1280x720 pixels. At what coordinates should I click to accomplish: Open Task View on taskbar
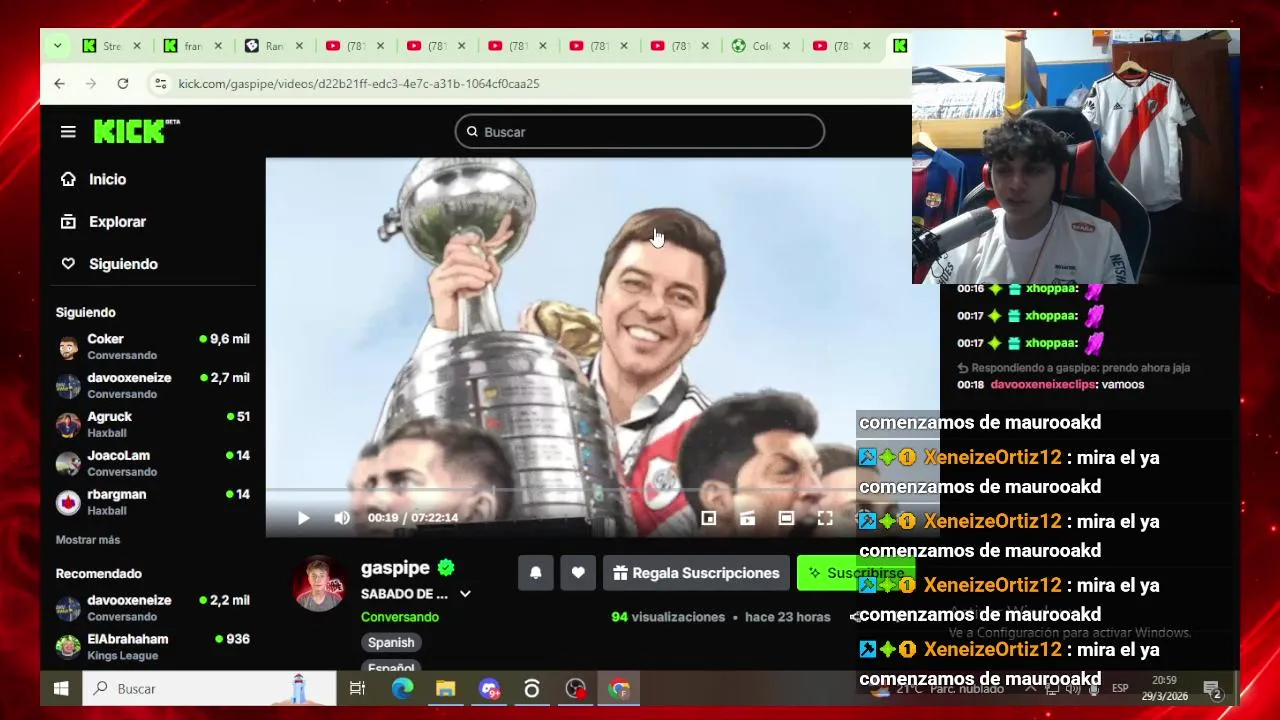click(357, 688)
